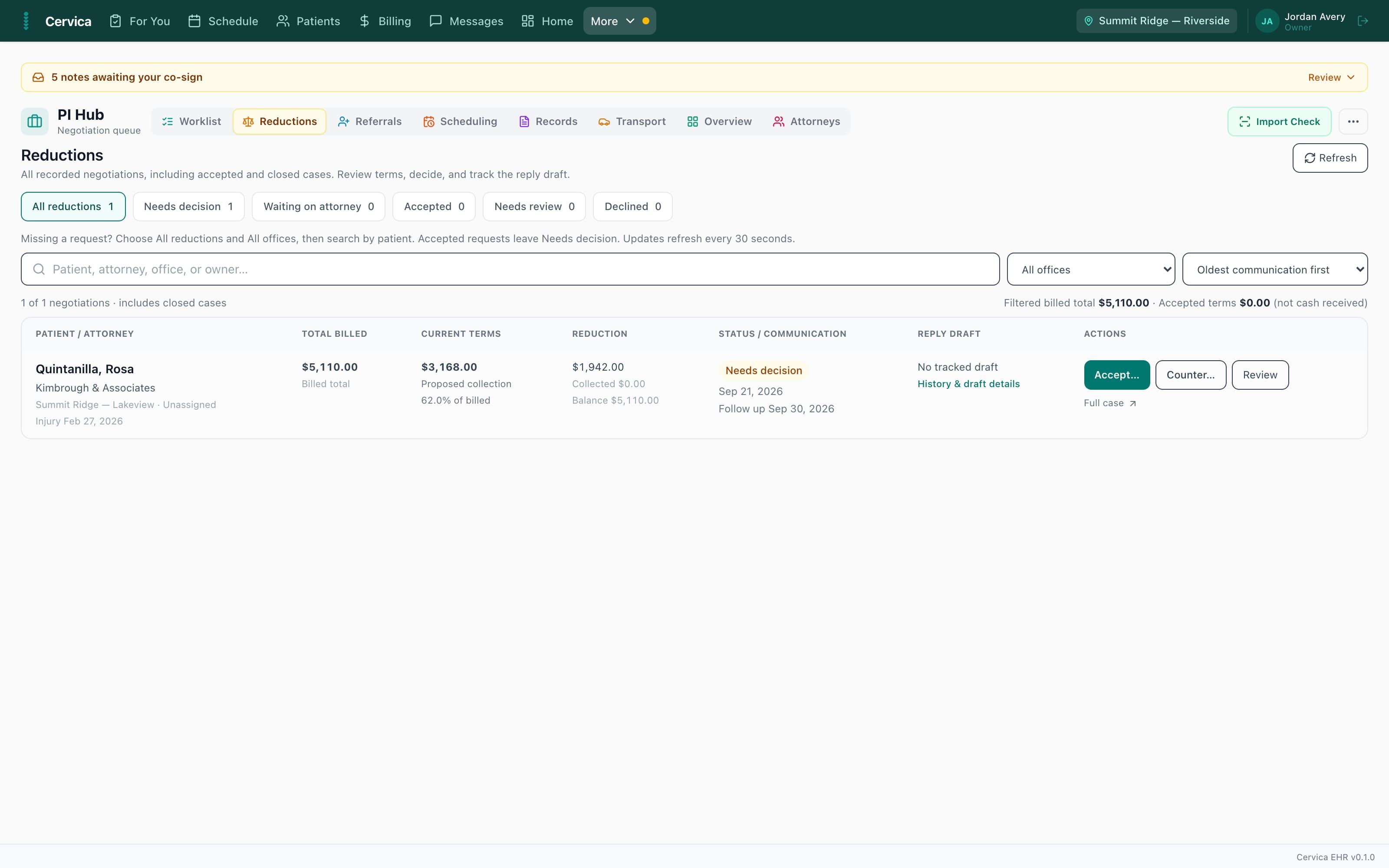Click the Counter... button
The image size is (1389, 868).
coord(1191,375)
